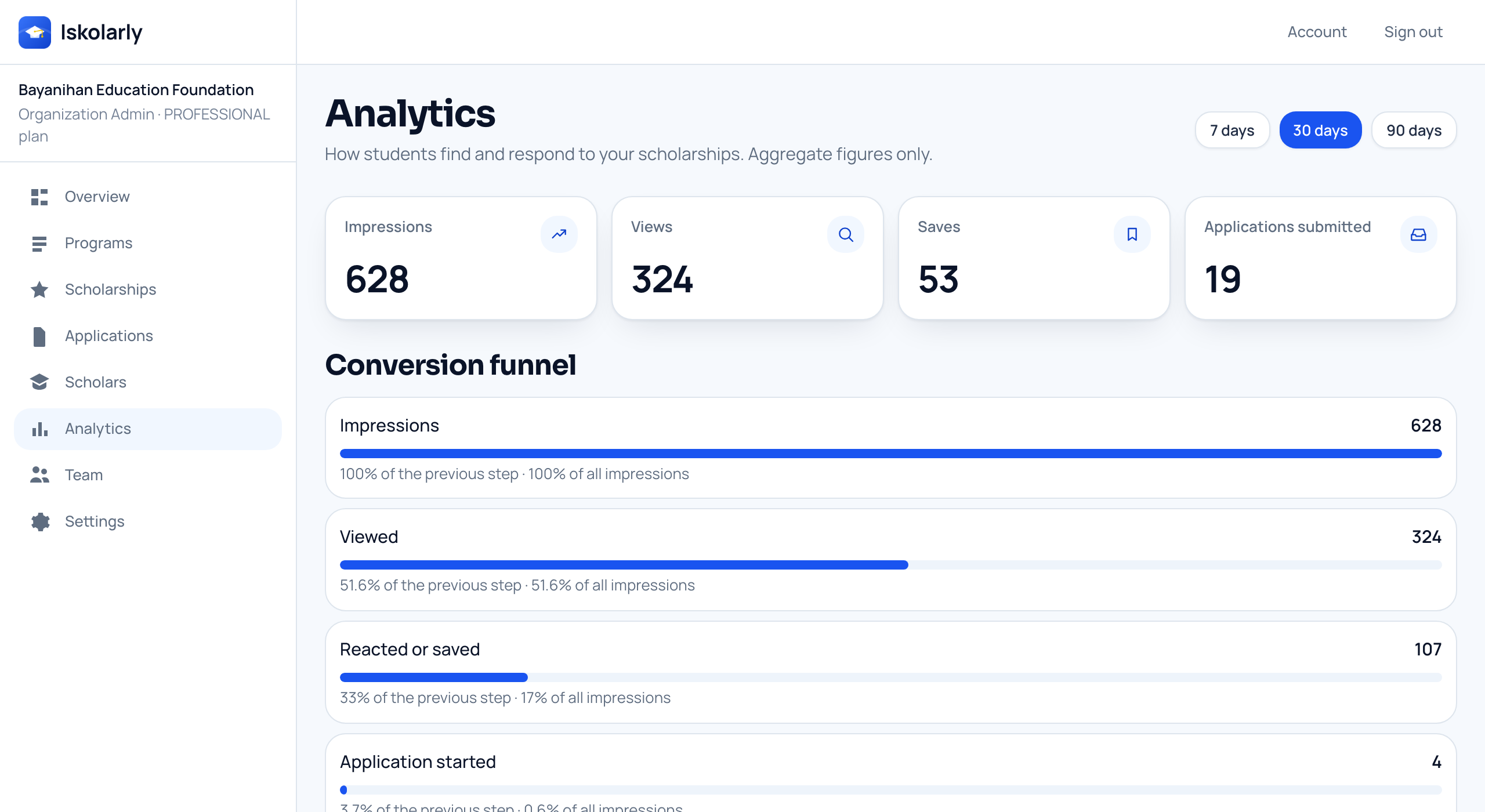Click the 107 count in Reacted or saved
This screenshot has height=812, width=1485.
1428,650
